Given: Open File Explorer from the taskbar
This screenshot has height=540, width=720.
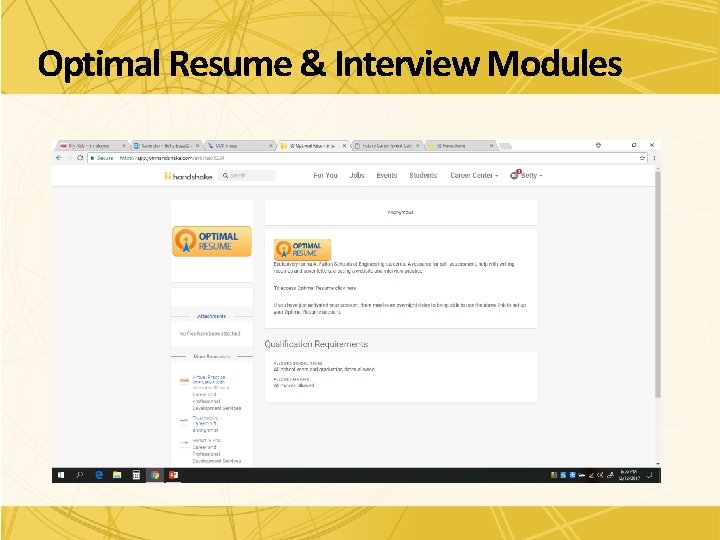Looking at the screenshot, I should click(118, 475).
